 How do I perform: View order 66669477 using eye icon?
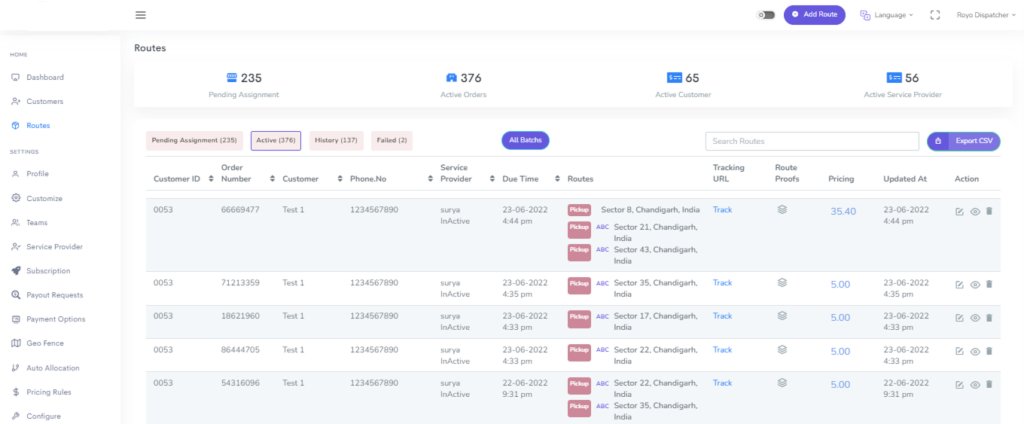tap(975, 211)
